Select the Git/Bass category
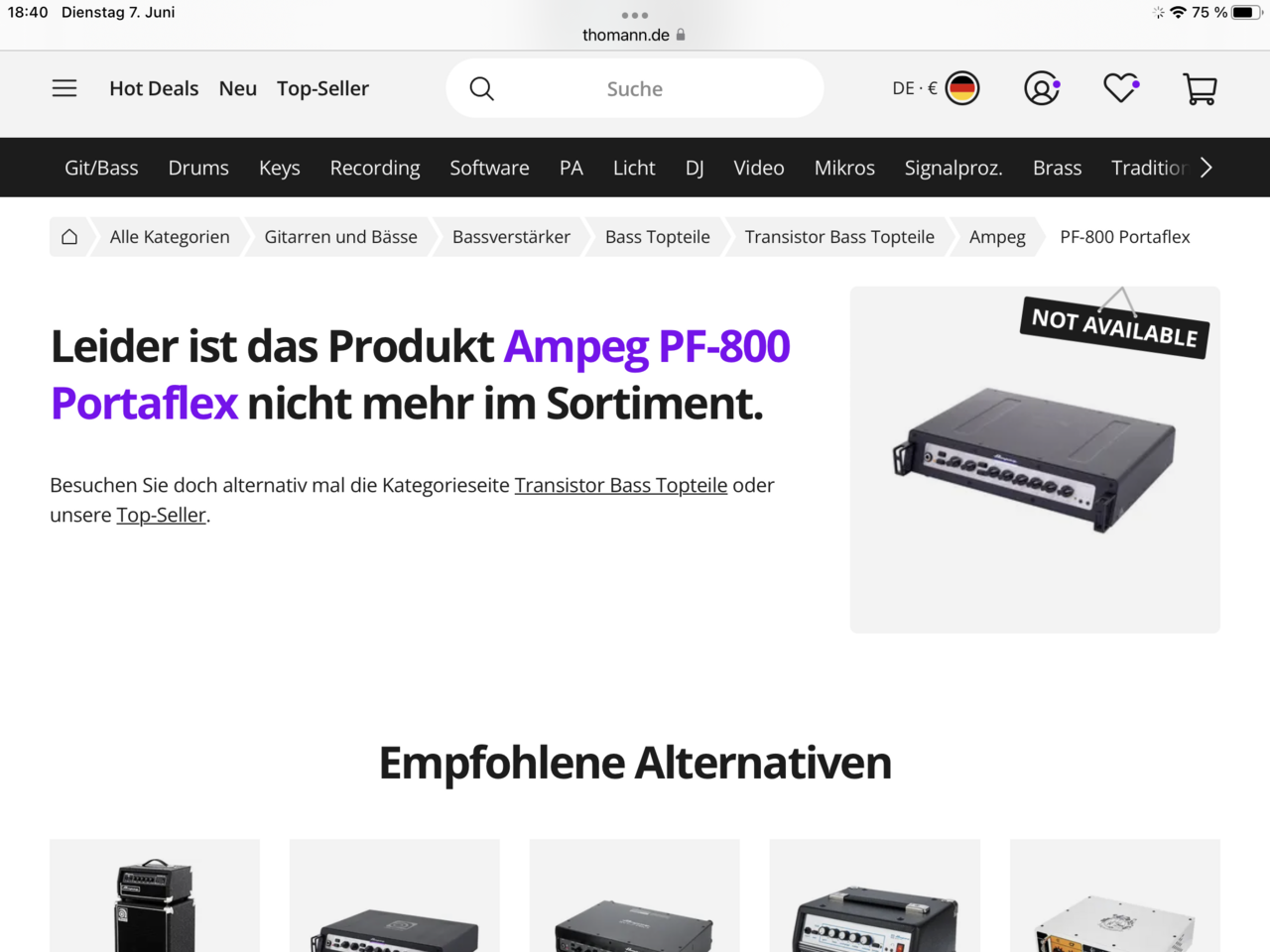1270x952 pixels. (x=101, y=168)
